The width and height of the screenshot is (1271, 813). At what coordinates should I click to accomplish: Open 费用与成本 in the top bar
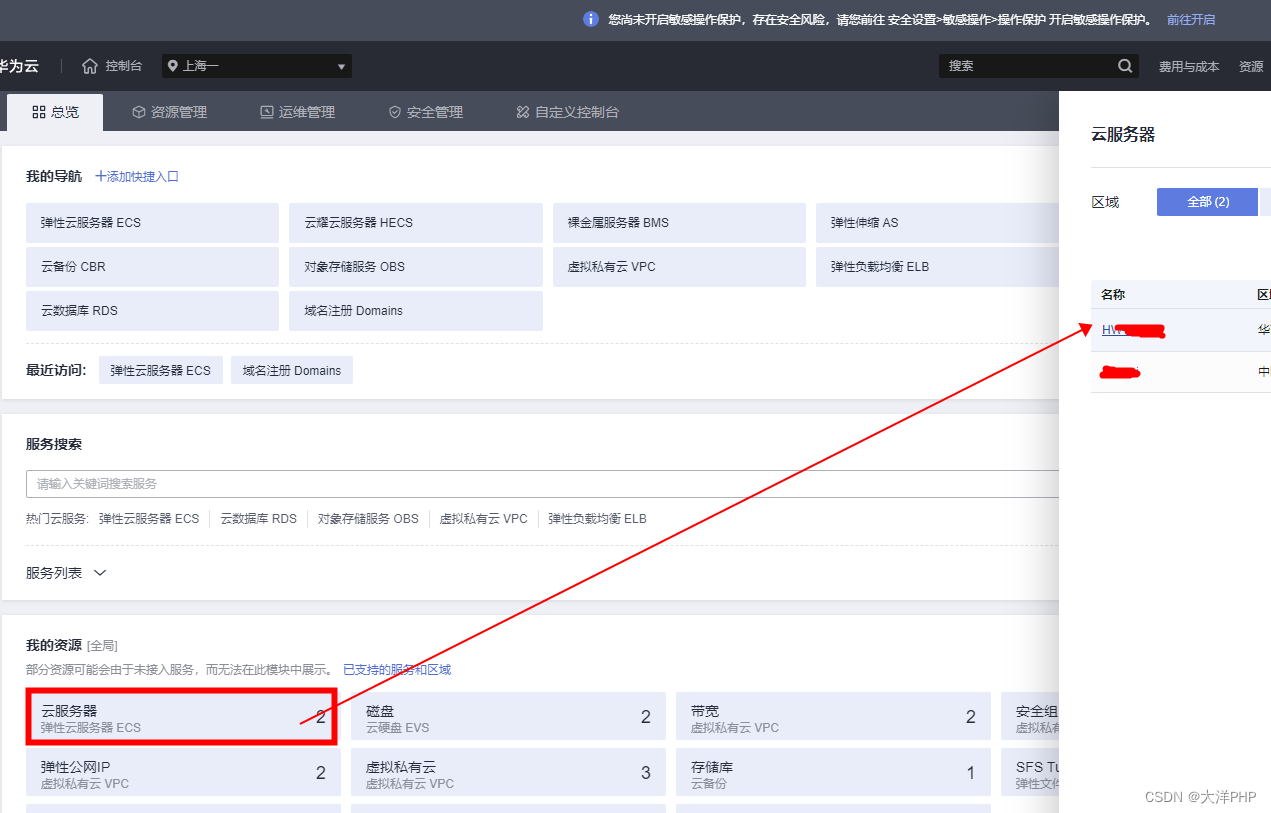1189,66
